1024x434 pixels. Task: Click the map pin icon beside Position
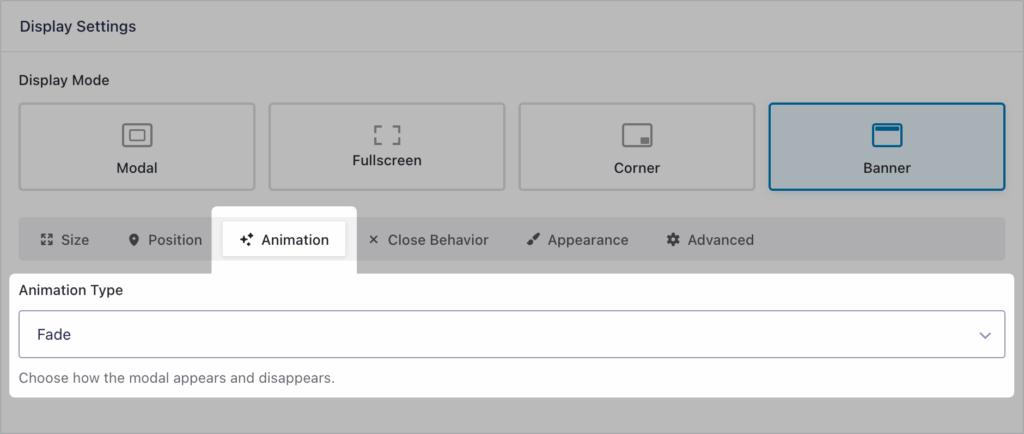pos(134,240)
